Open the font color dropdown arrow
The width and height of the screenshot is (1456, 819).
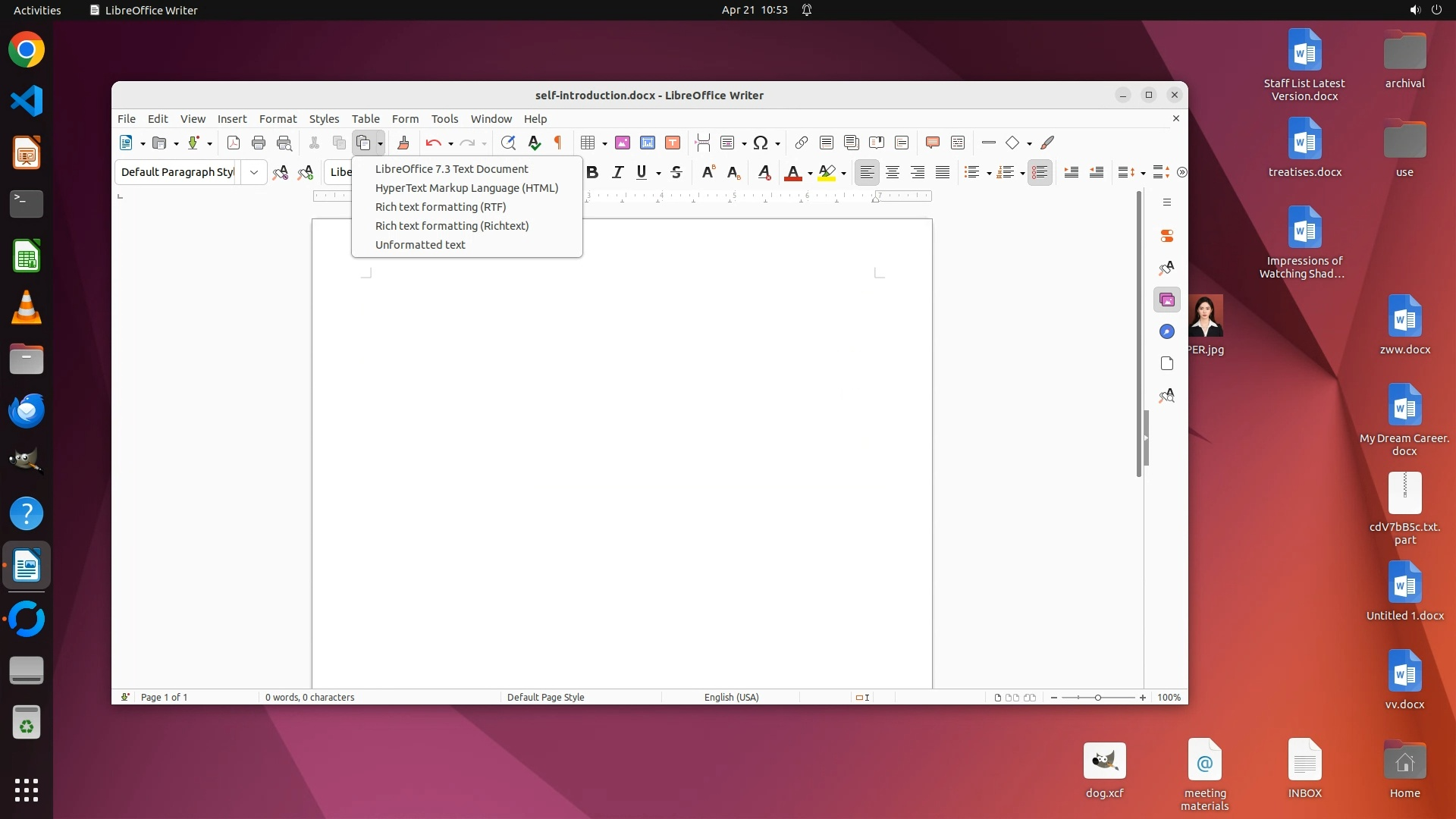(x=810, y=174)
